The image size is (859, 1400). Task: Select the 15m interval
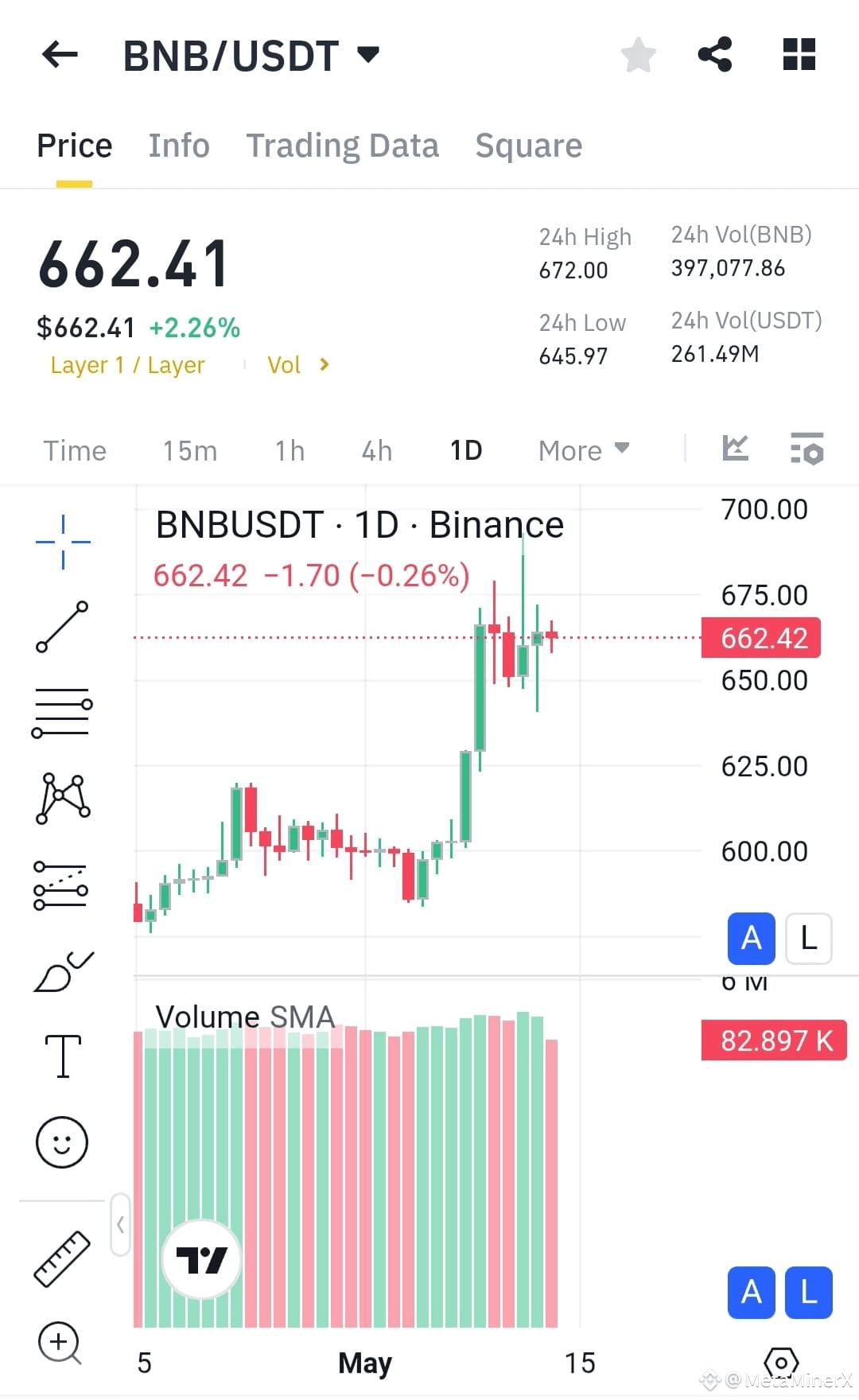point(190,450)
